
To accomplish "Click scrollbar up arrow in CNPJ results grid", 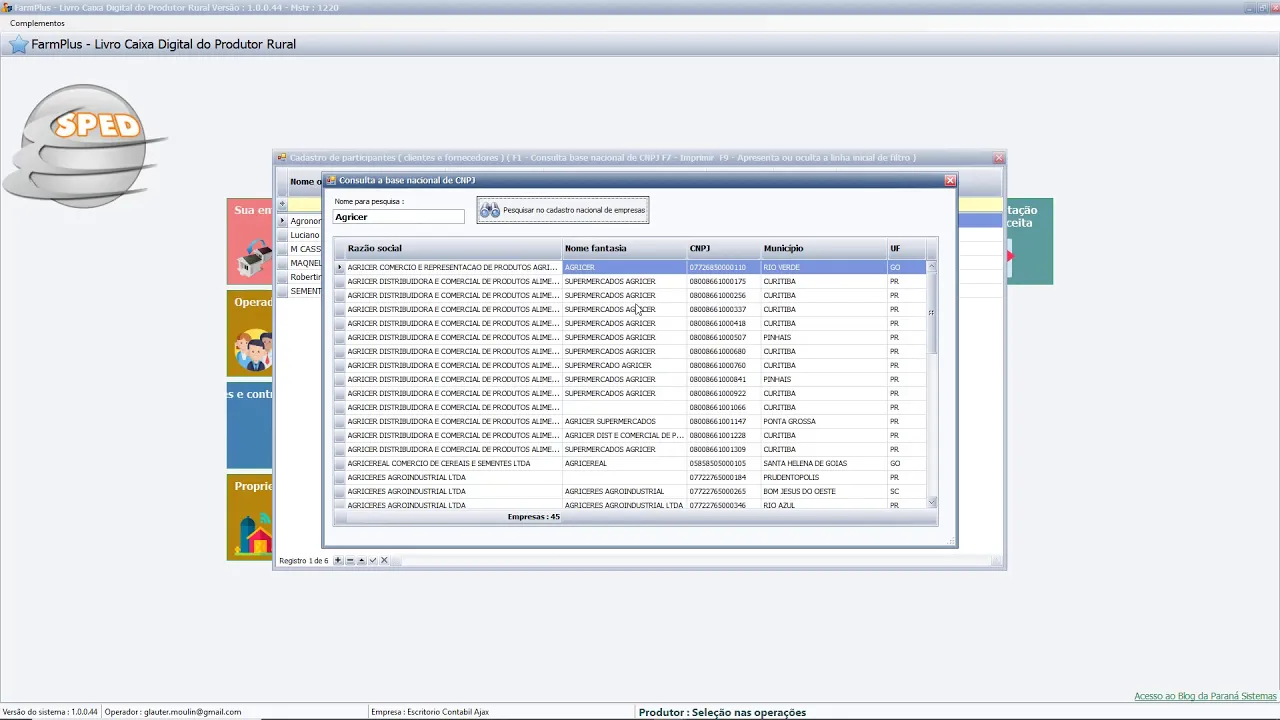I will coord(932,267).
